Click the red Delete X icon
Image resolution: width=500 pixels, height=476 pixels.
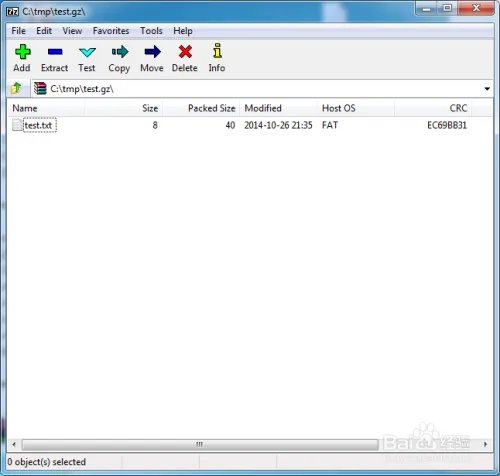185,52
